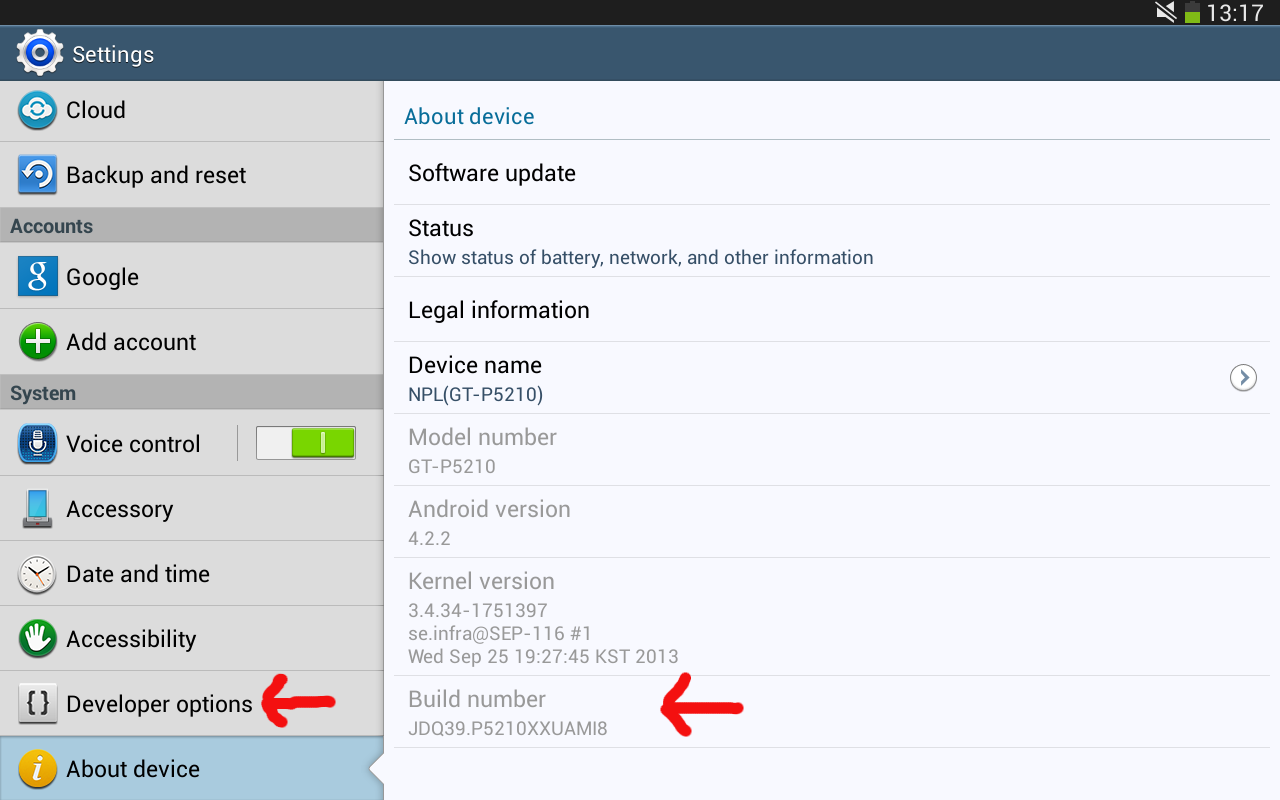1280x800 pixels.
Task: Tap the battery icon in status bar
Action: tap(1192, 13)
